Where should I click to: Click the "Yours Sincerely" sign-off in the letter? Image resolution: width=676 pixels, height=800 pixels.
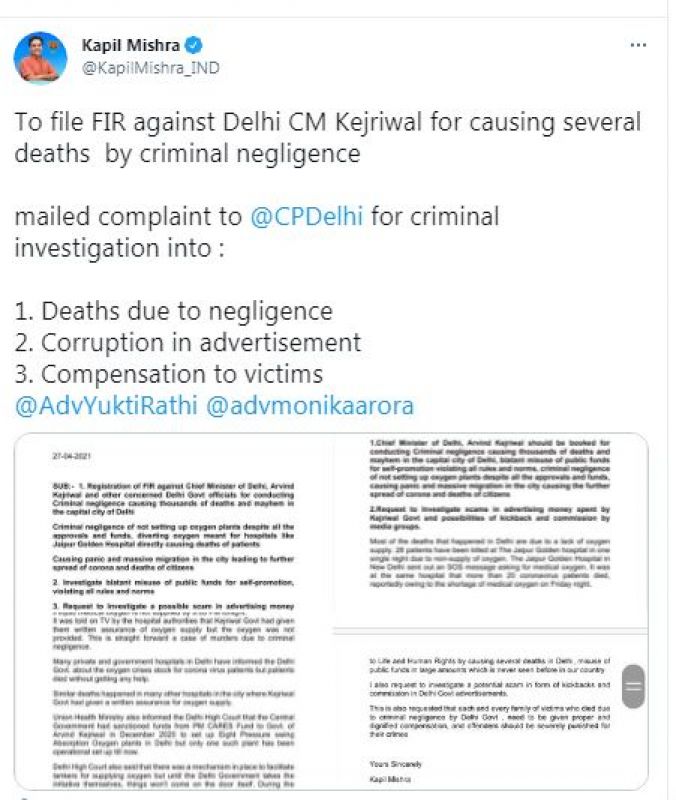click(x=395, y=764)
